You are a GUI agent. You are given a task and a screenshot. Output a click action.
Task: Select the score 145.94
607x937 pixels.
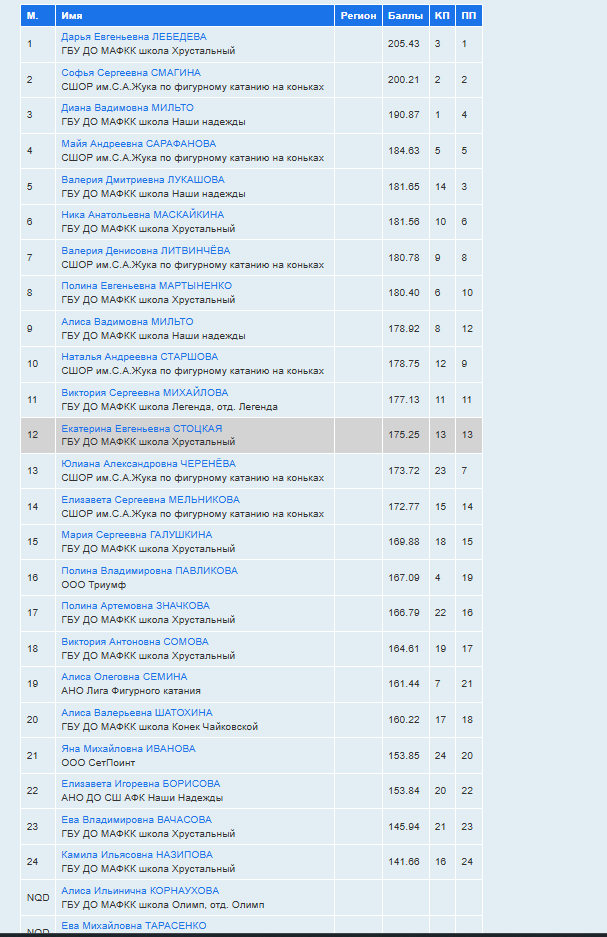point(404,828)
